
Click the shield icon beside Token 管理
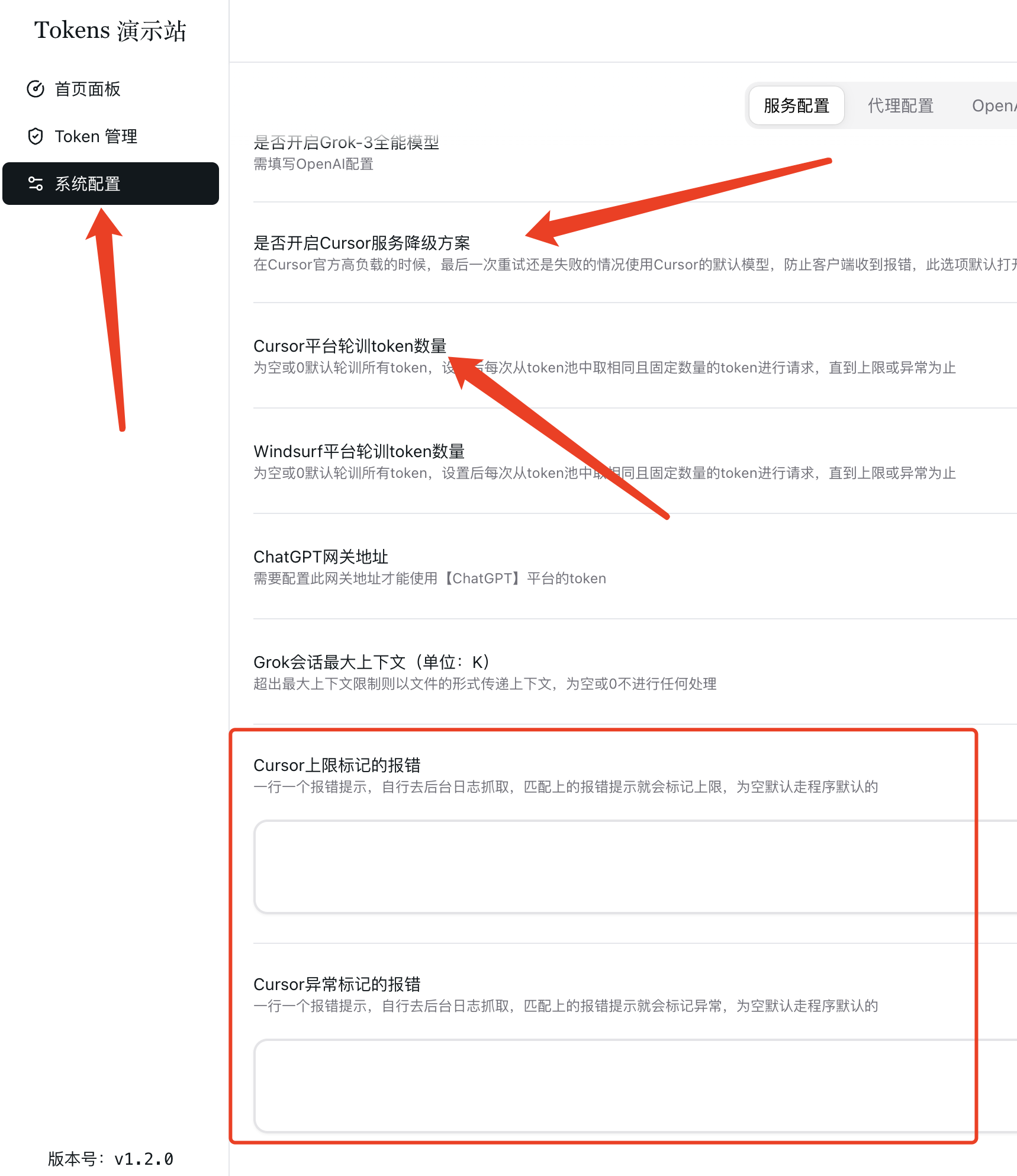(x=36, y=136)
